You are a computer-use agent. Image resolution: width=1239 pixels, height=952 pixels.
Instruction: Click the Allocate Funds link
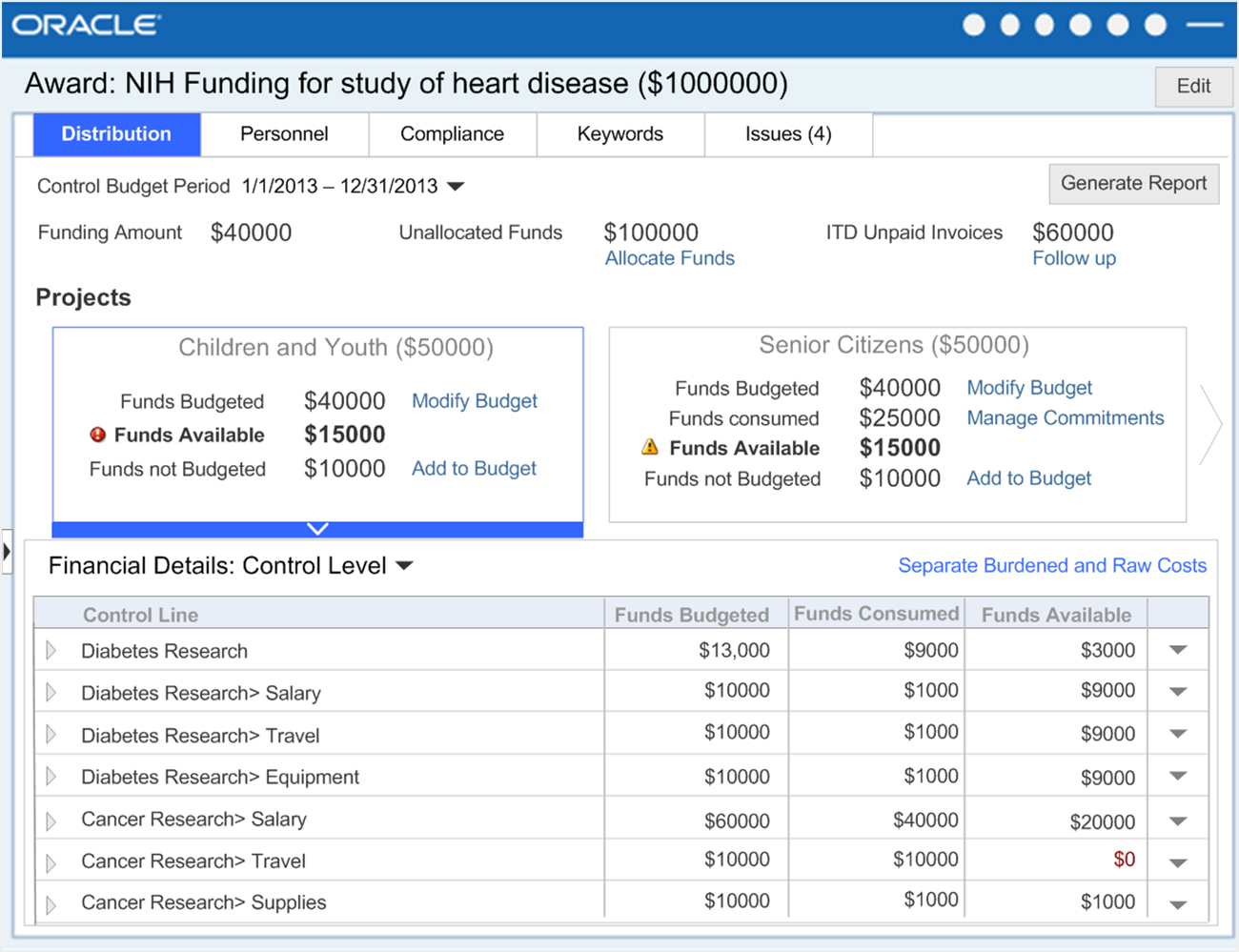point(669,258)
